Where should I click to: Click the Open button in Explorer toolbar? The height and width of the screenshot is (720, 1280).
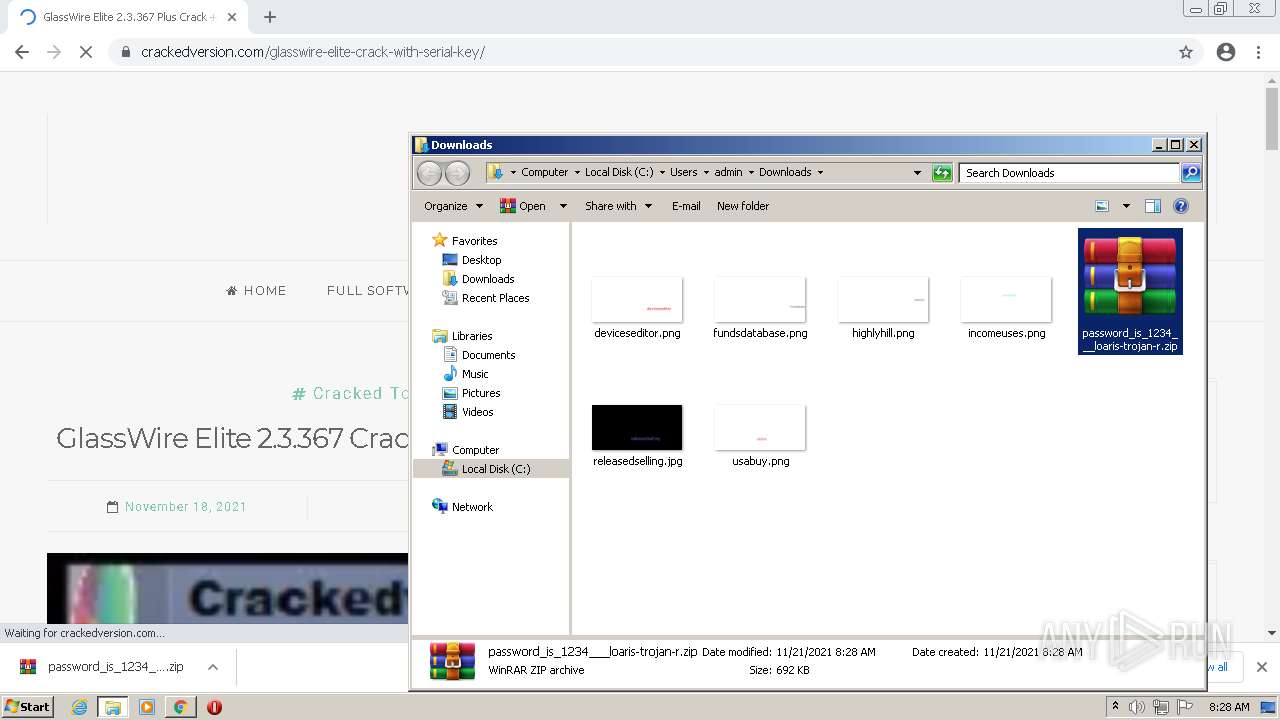pyautogui.click(x=524, y=206)
